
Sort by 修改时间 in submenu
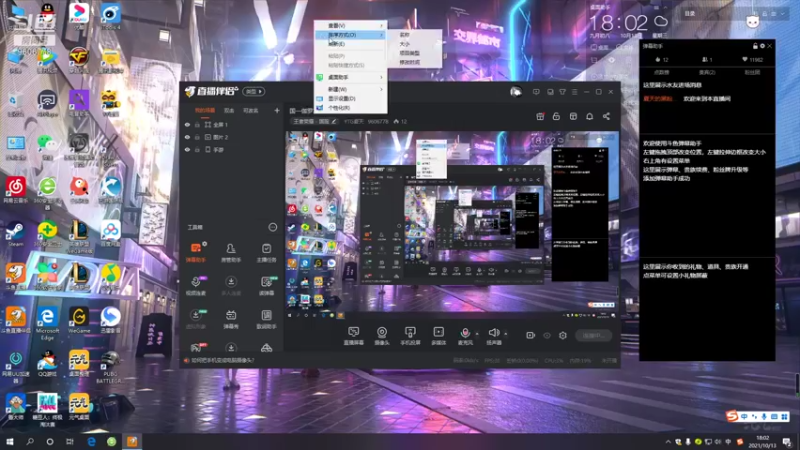(x=414, y=62)
